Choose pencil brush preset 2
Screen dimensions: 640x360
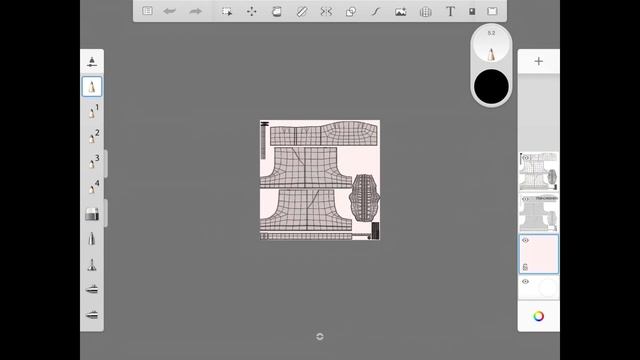[93, 137]
